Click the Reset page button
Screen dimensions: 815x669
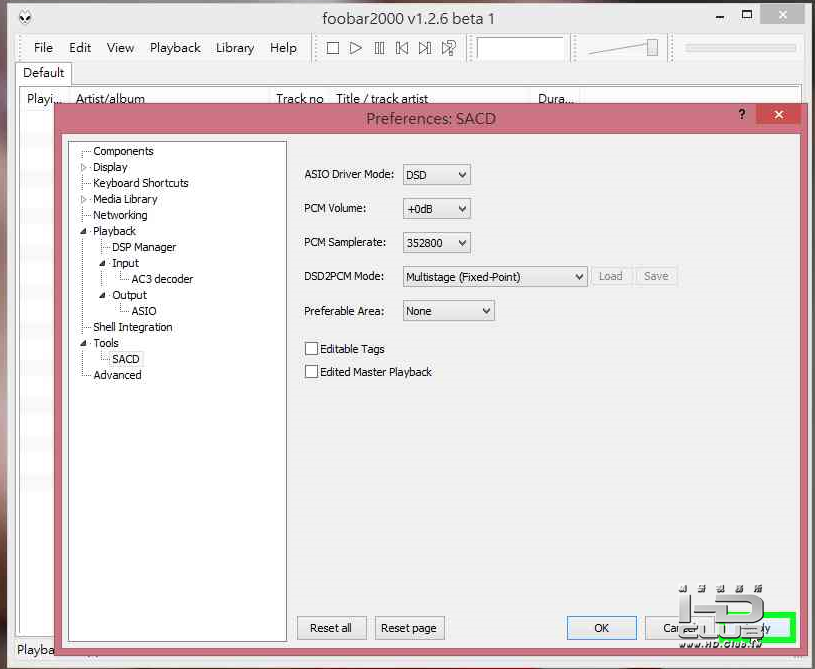[409, 628]
